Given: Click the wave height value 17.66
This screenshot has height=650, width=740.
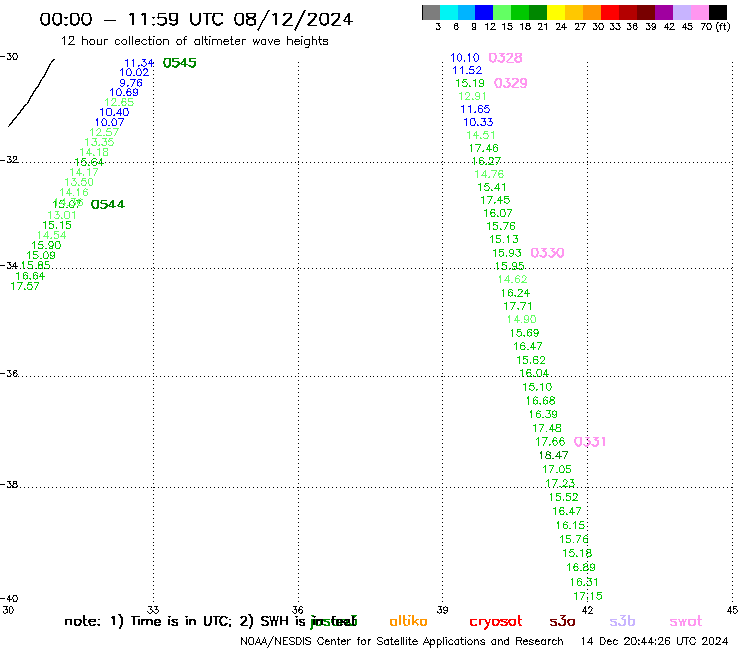Looking at the screenshot, I should click(550, 442).
